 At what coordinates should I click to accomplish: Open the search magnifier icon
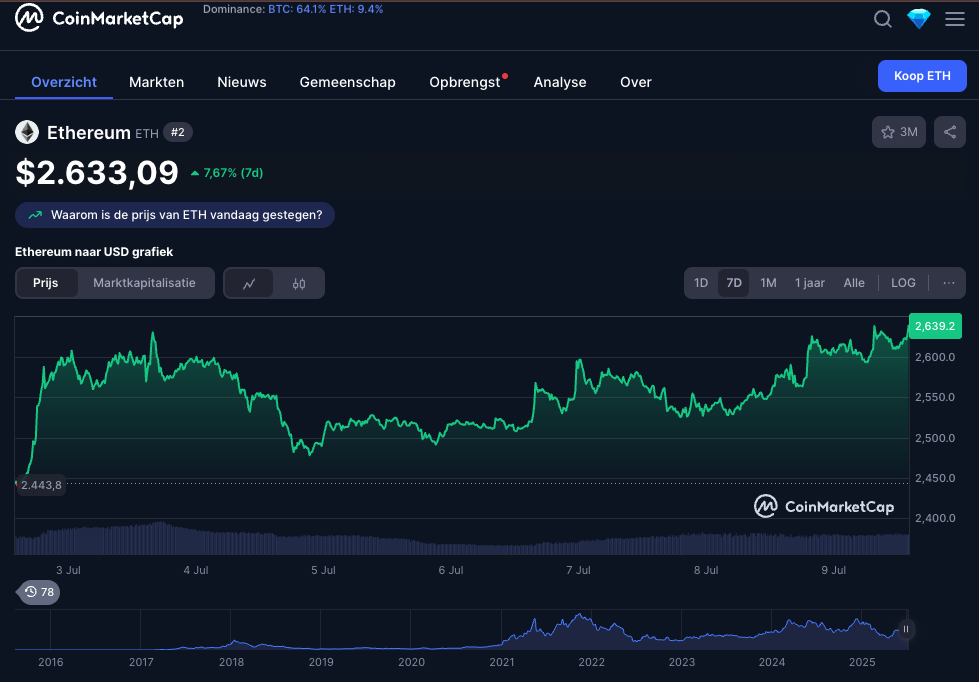pyautogui.click(x=882, y=19)
